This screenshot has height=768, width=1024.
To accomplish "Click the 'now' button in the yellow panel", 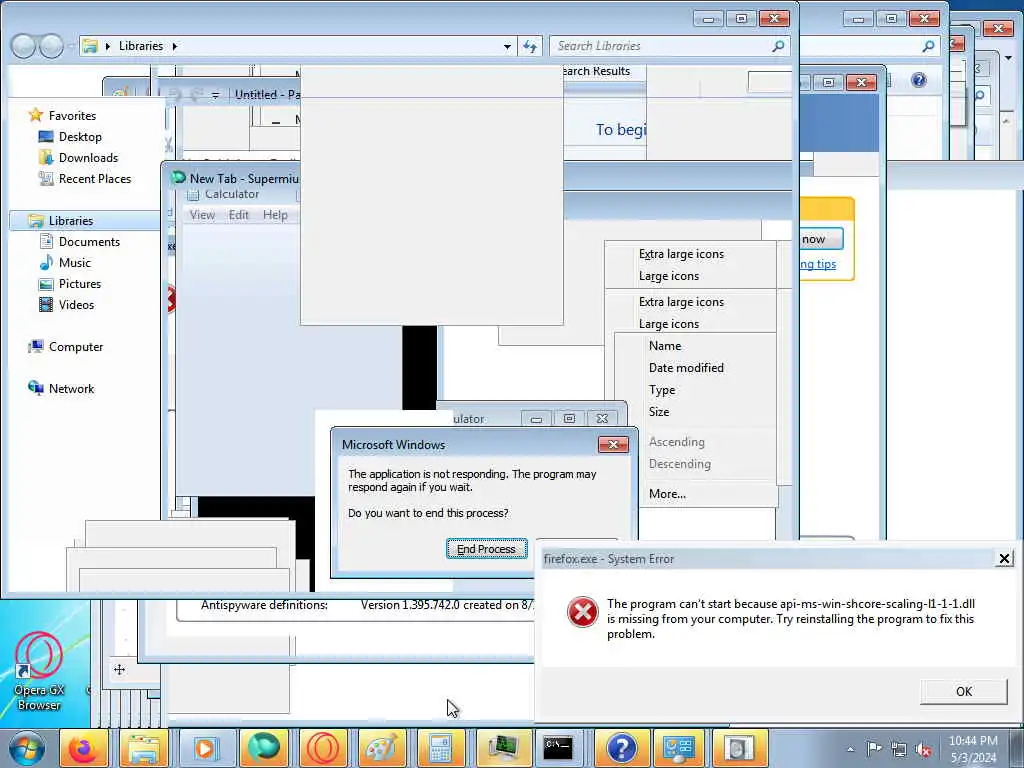I will coord(822,239).
